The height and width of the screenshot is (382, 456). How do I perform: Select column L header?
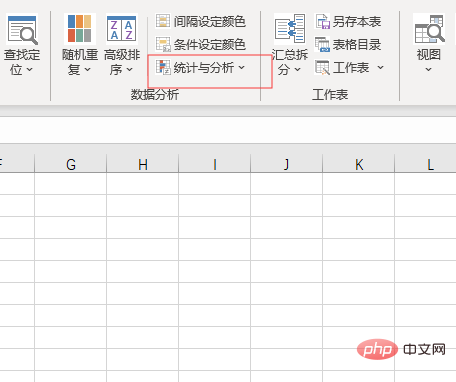[425, 164]
